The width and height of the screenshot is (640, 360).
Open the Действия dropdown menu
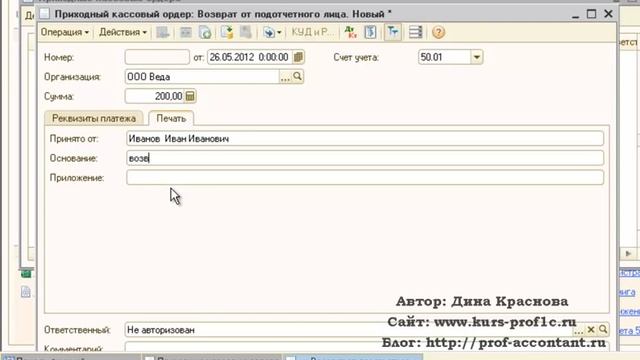click(122, 32)
